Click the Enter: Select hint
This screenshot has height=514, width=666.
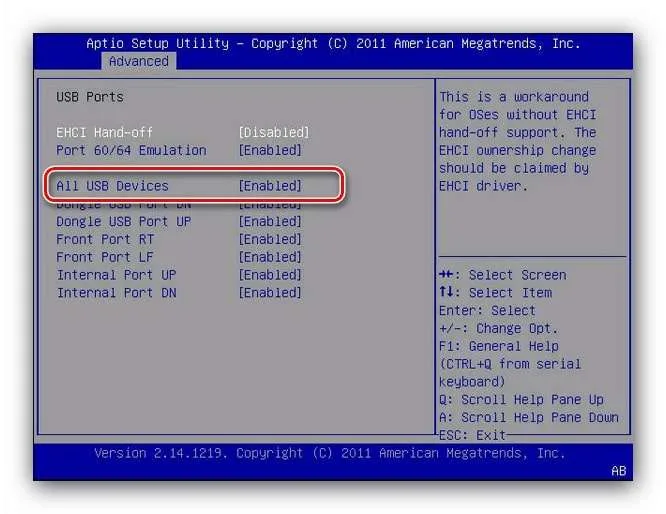point(487,311)
